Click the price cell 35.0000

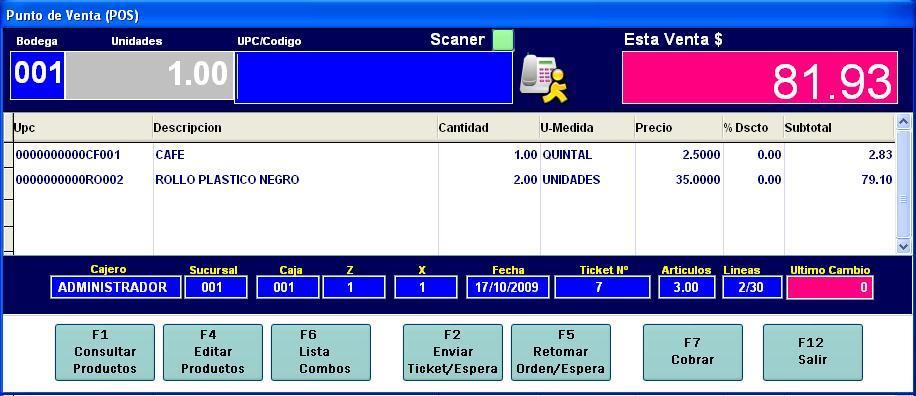pyautogui.click(x=679, y=180)
